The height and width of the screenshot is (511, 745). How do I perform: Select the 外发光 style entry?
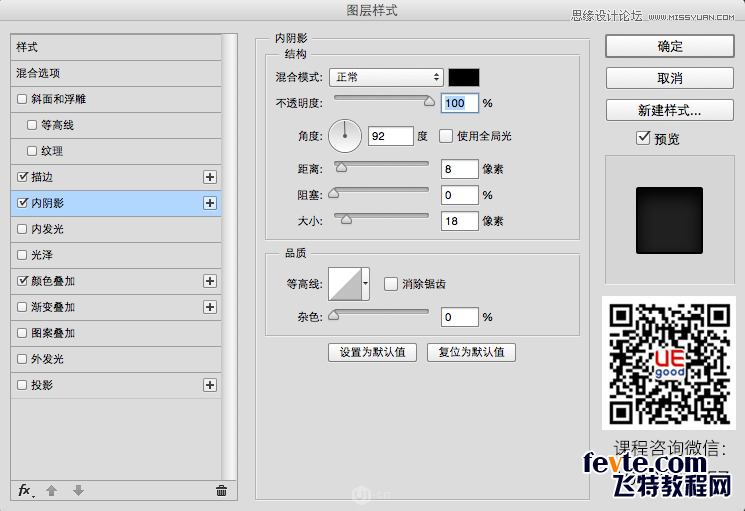pyautogui.click(x=116, y=359)
